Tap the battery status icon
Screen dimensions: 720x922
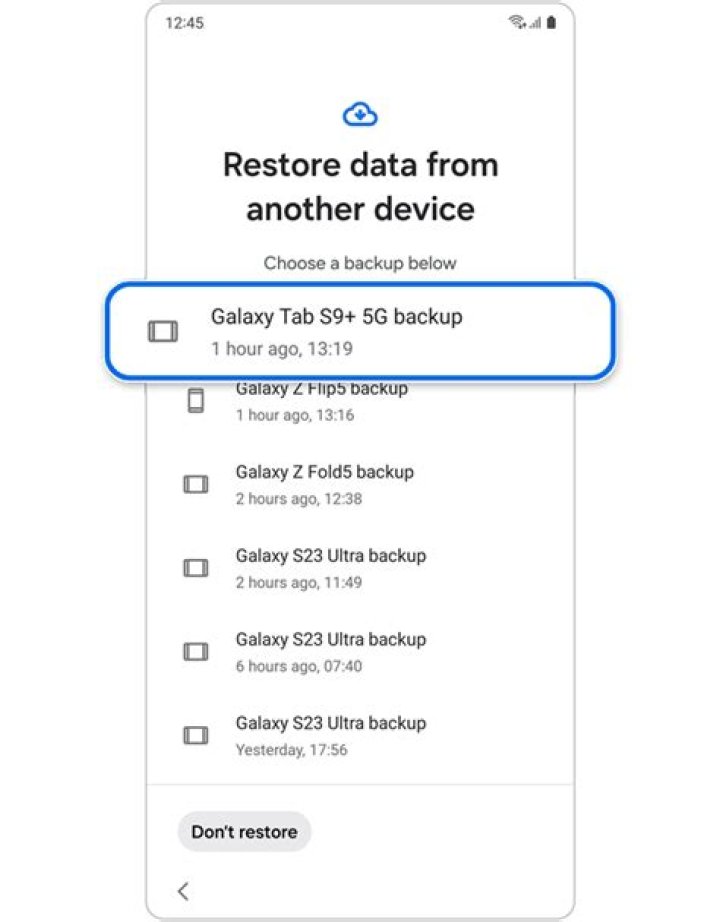(x=551, y=22)
